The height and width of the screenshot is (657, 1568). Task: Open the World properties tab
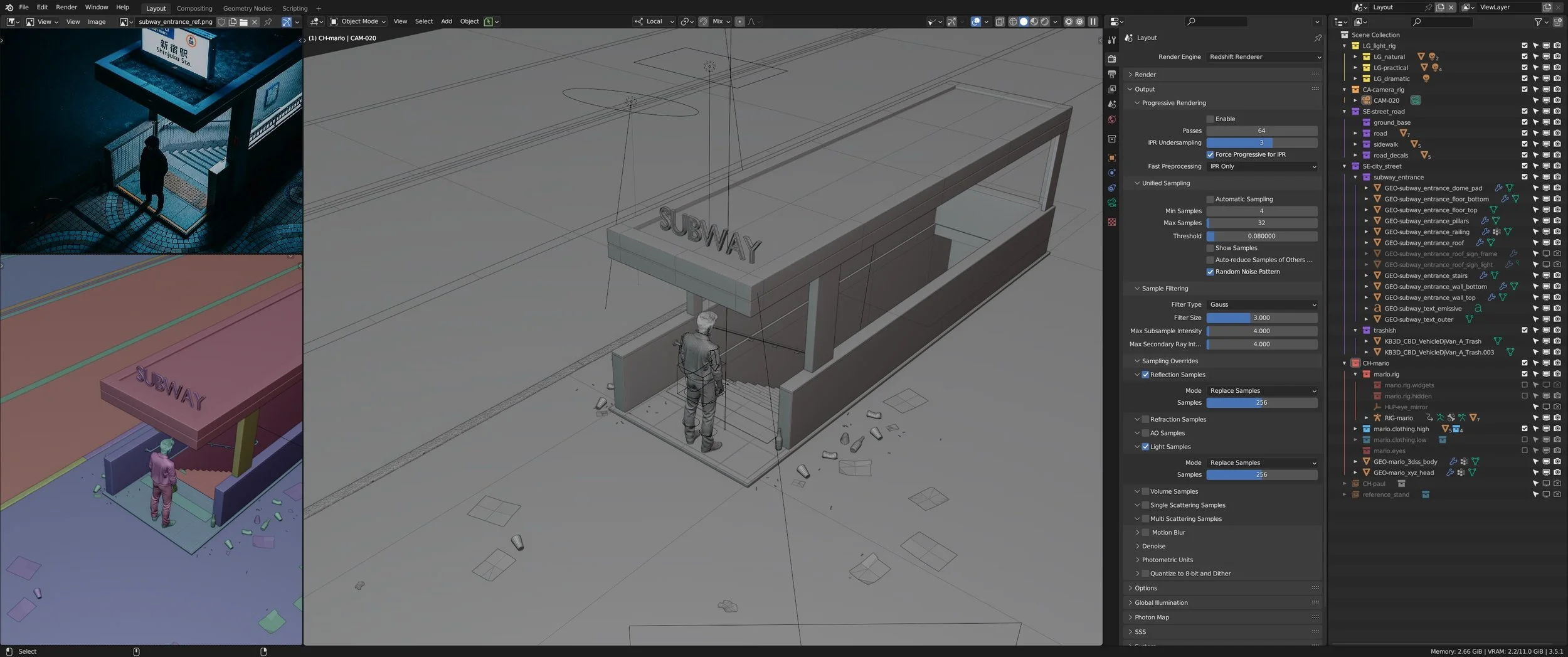1111,119
